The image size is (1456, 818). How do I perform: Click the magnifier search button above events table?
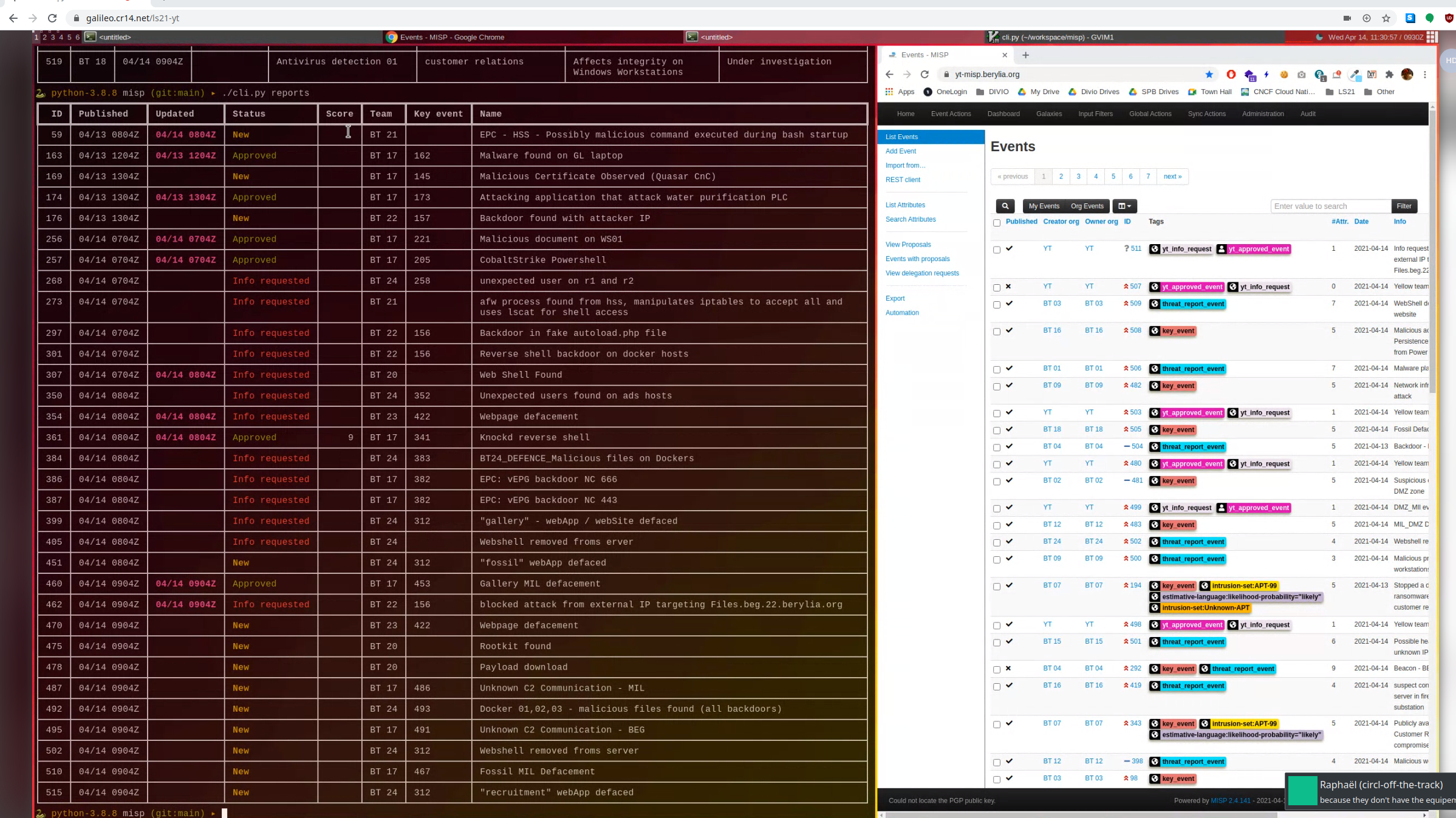click(x=1005, y=206)
